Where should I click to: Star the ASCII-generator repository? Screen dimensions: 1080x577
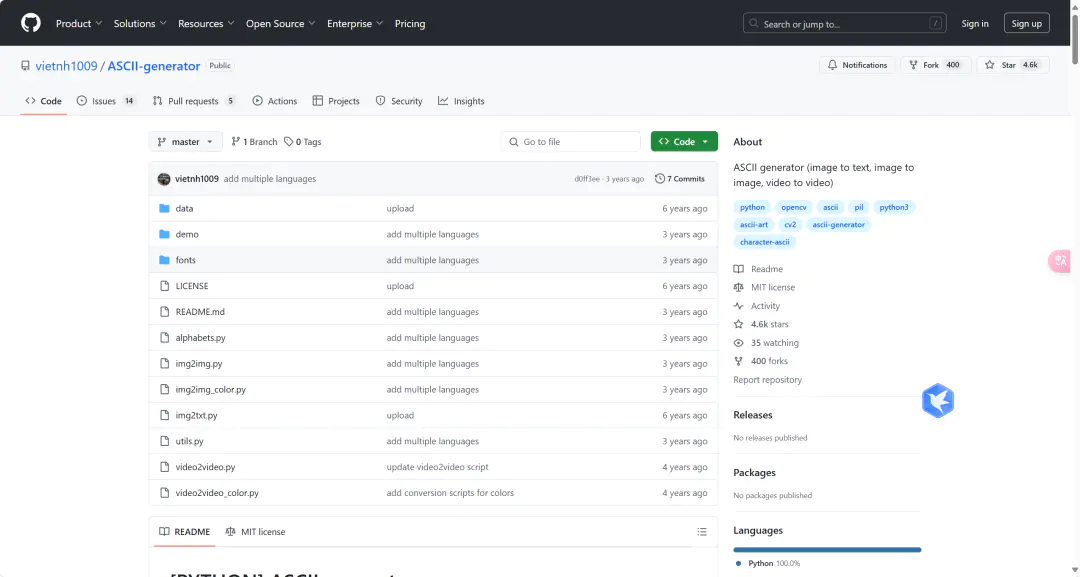pos(1012,65)
